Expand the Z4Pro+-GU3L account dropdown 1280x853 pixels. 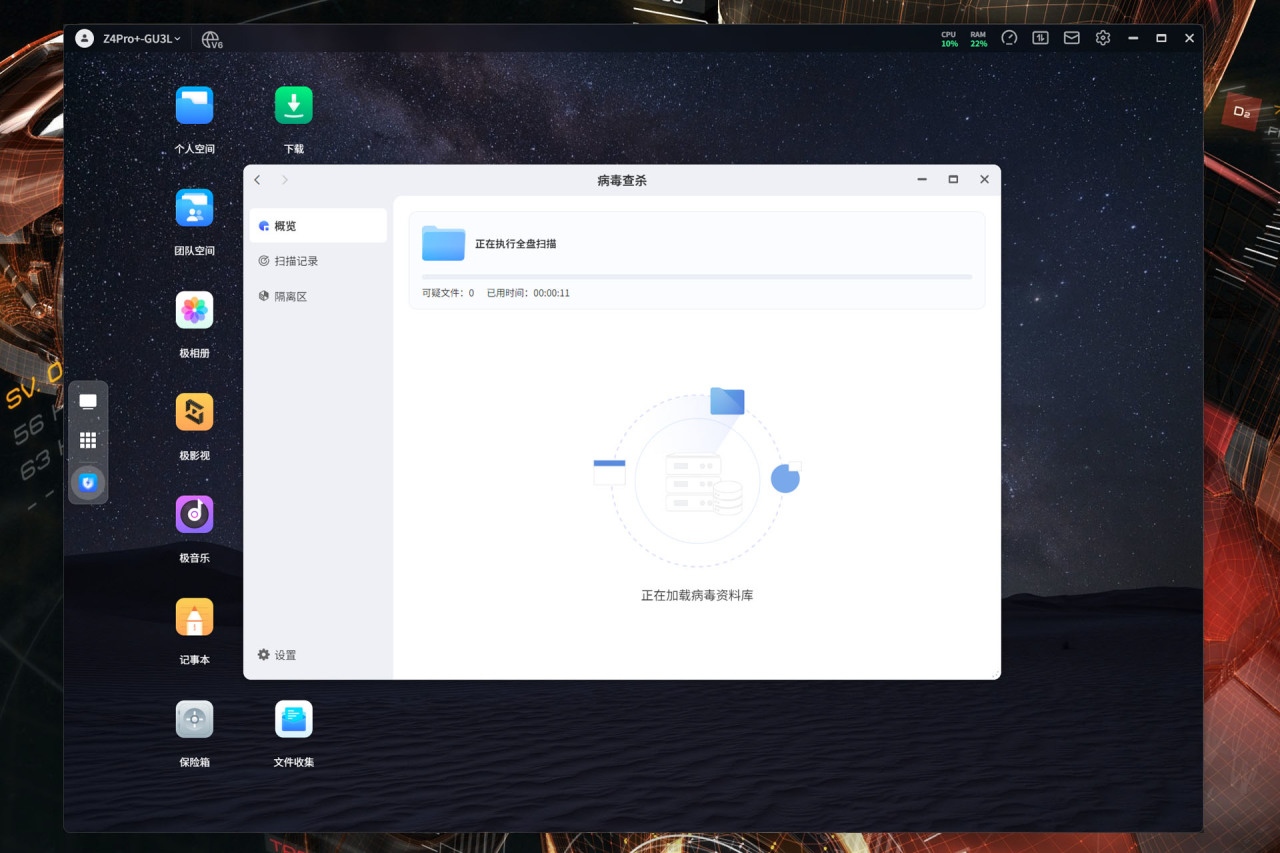(x=141, y=38)
